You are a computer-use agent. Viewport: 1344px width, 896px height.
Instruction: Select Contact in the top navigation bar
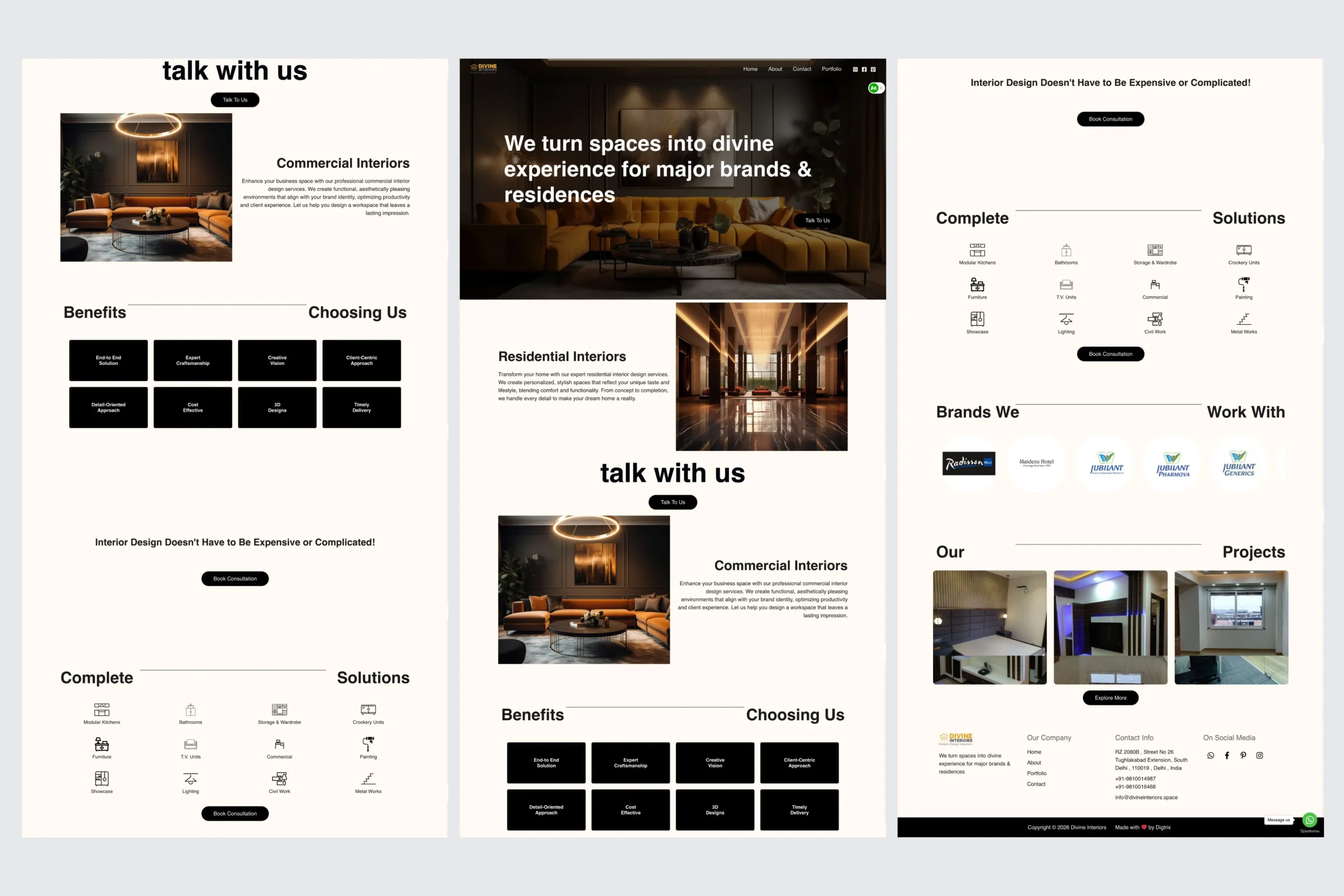[x=802, y=69]
